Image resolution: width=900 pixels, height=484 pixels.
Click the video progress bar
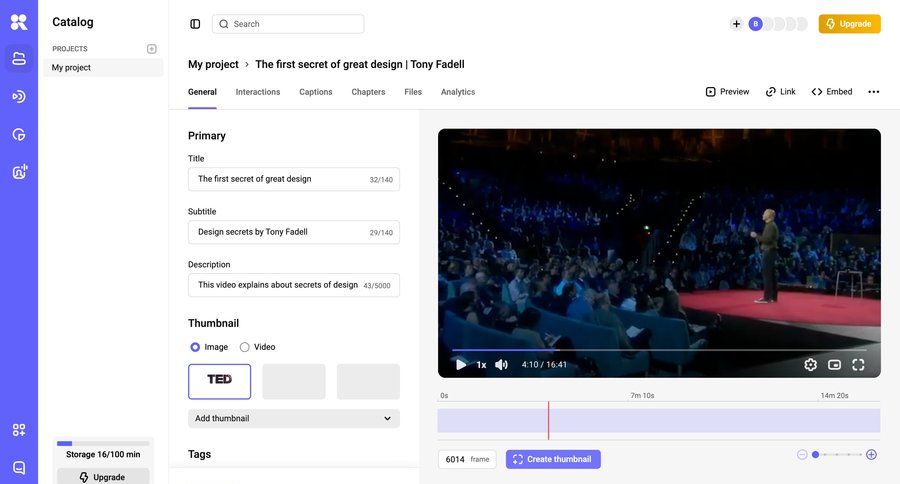tap(659, 350)
